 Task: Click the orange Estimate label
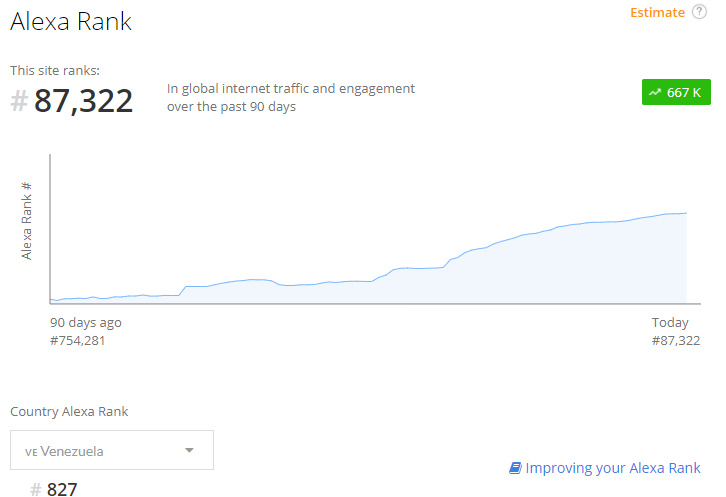click(657, 13)
